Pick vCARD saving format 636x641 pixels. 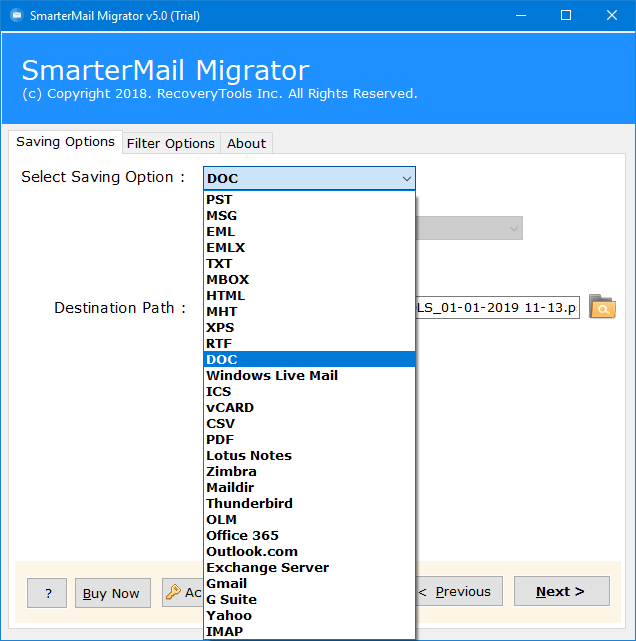pos(309,407)
